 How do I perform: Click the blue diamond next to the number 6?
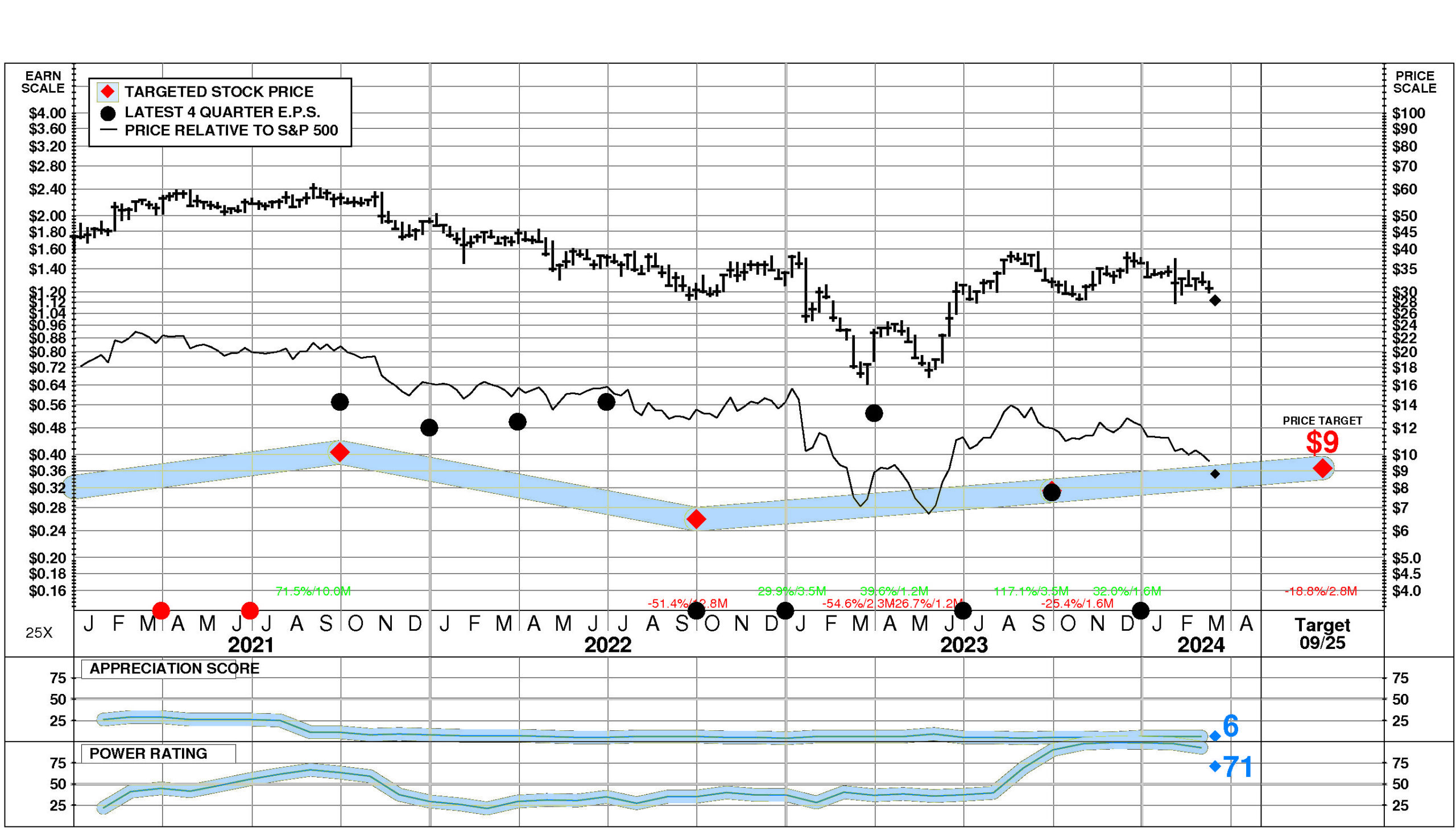point(1215,735)
